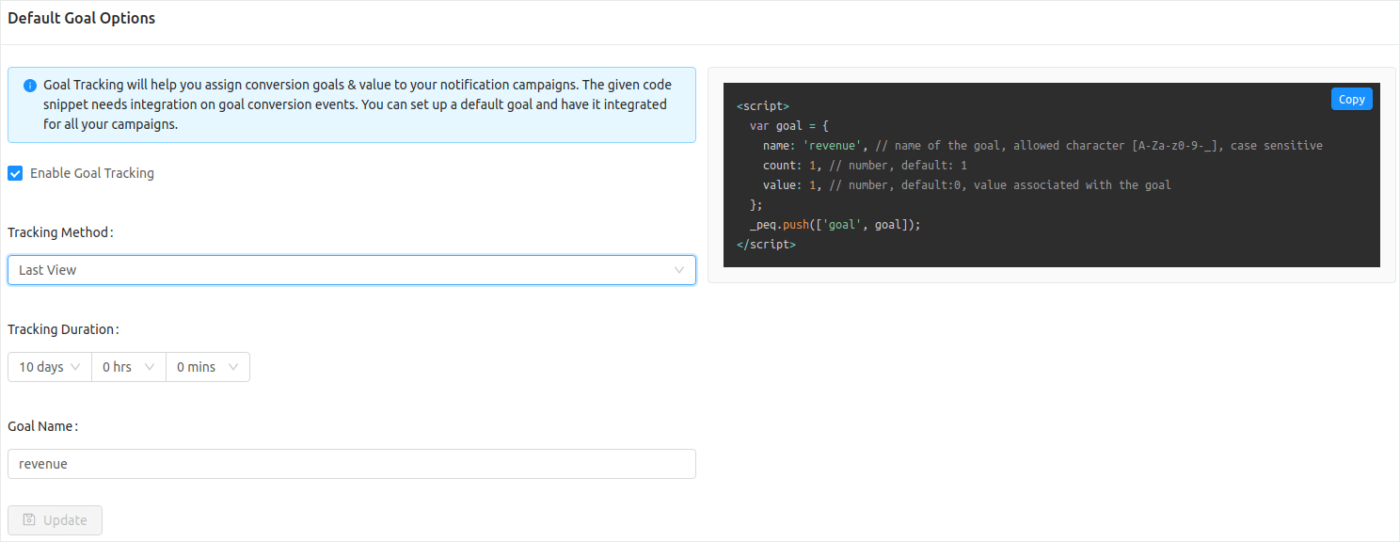
Task: Click the name: 'revenue' code line
Action: tap(1042, 145)
